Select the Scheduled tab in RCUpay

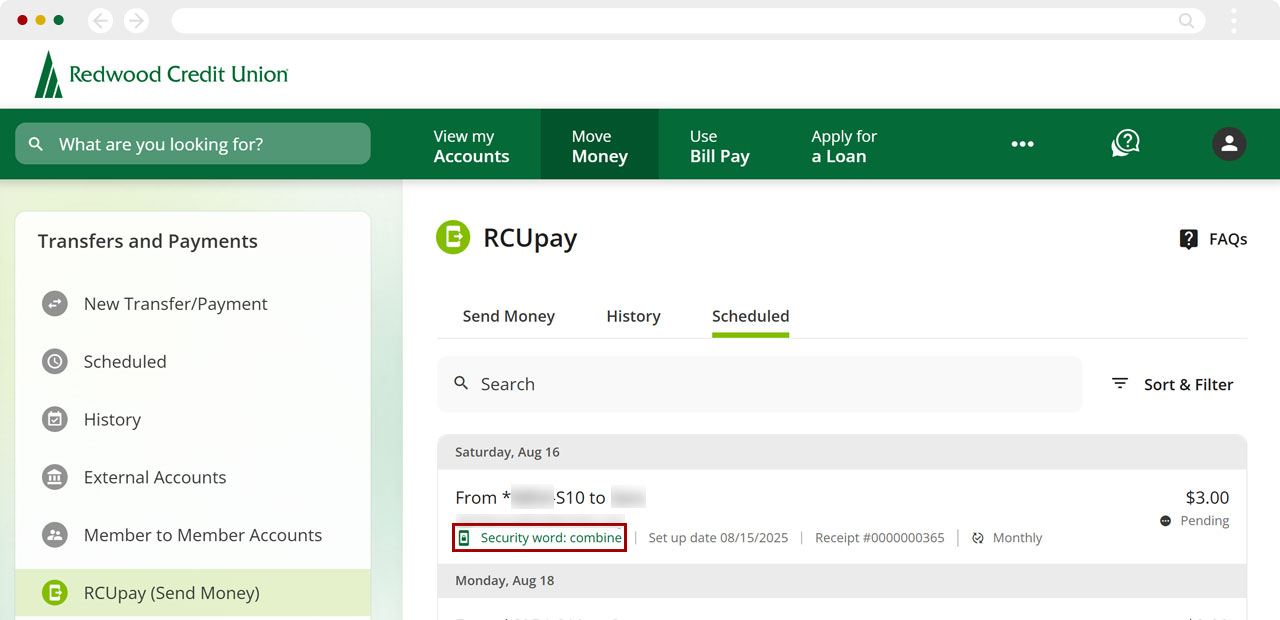(x=751, y=316)
